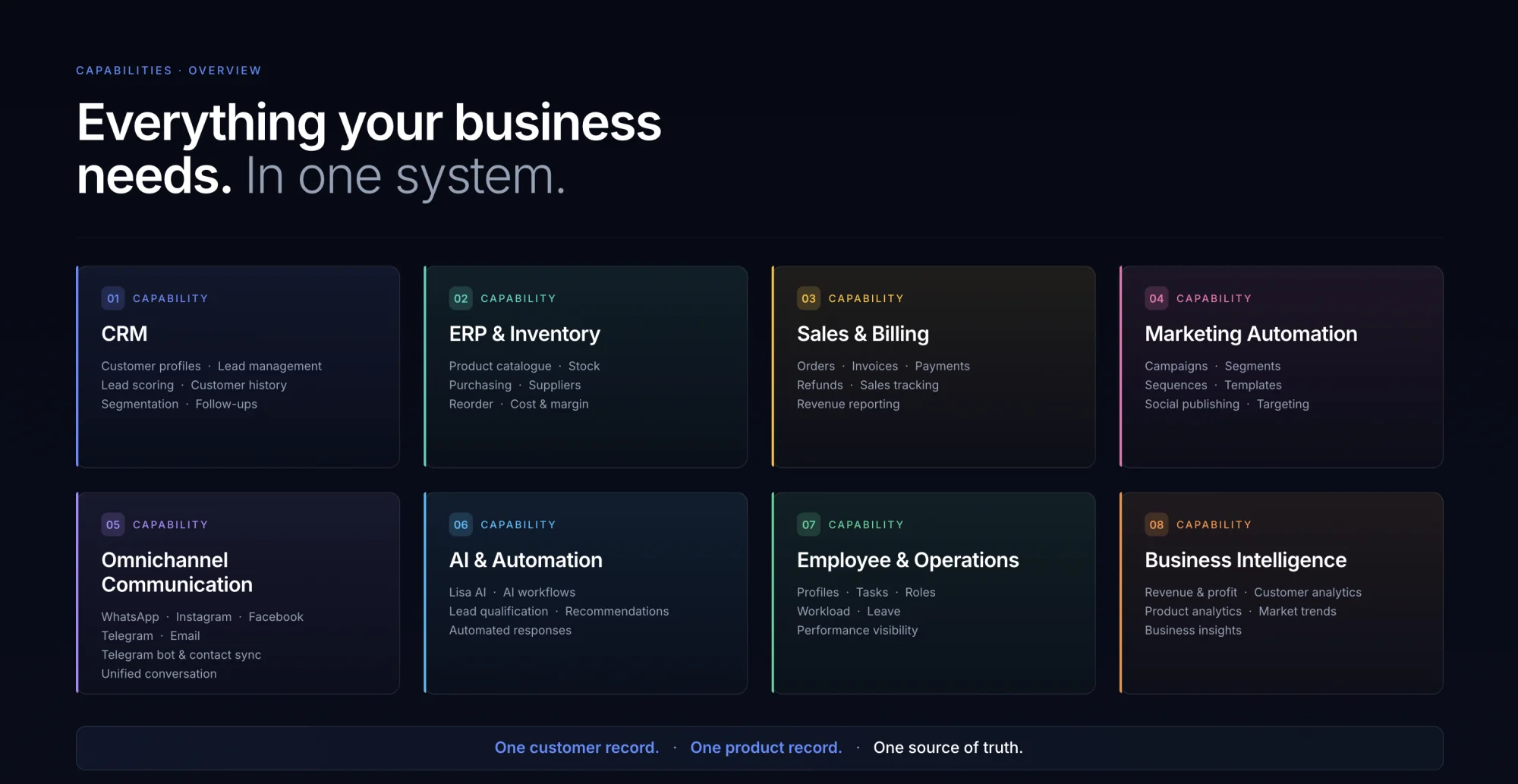The height and width of the screenshot is (784, 1518).
Task: Open the CRM card title
Action: (x=124, y=334)
